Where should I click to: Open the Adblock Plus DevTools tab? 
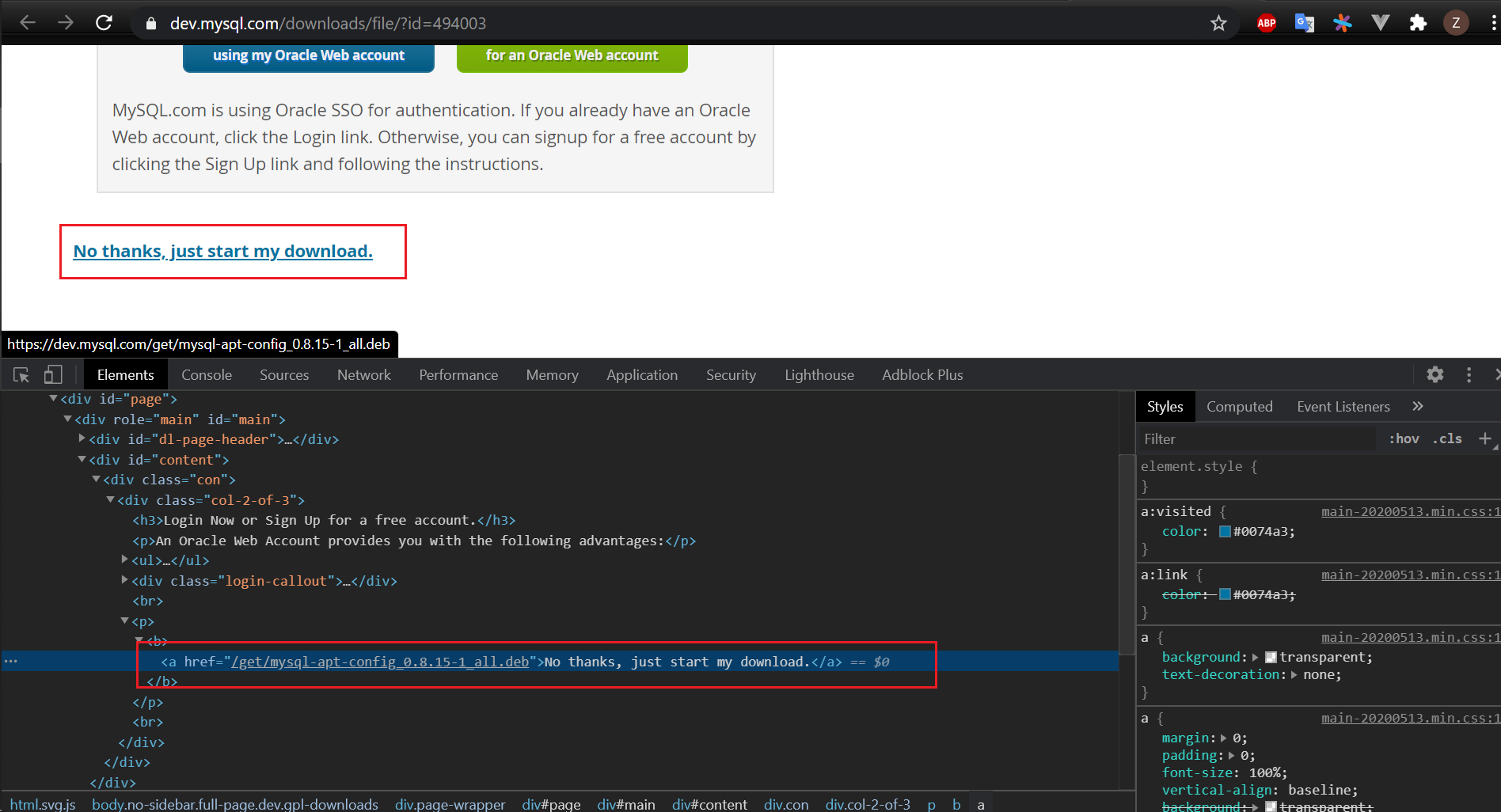click(x=922, y=374)
